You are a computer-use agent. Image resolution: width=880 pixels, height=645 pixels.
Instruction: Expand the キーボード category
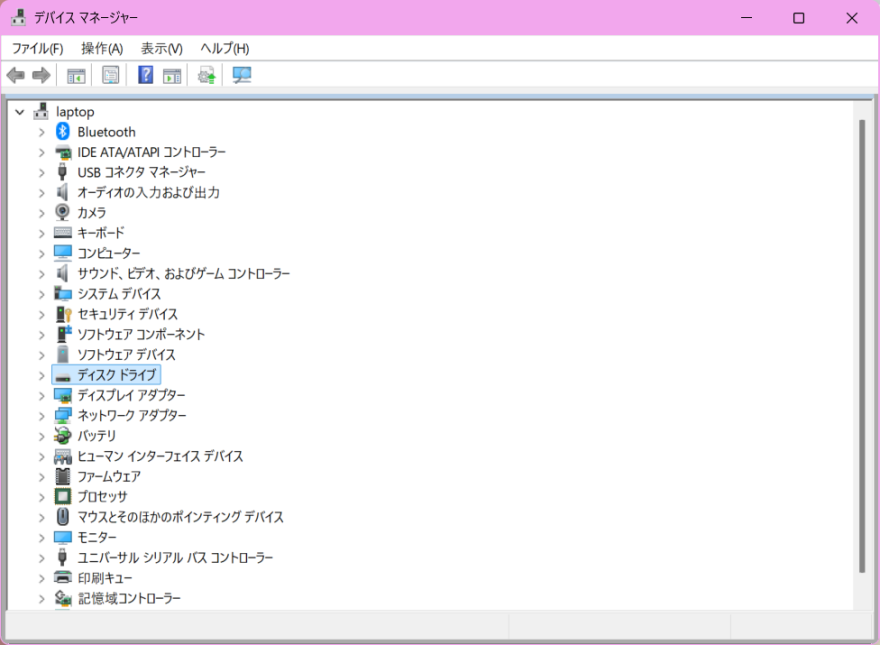tap(41, 233)
